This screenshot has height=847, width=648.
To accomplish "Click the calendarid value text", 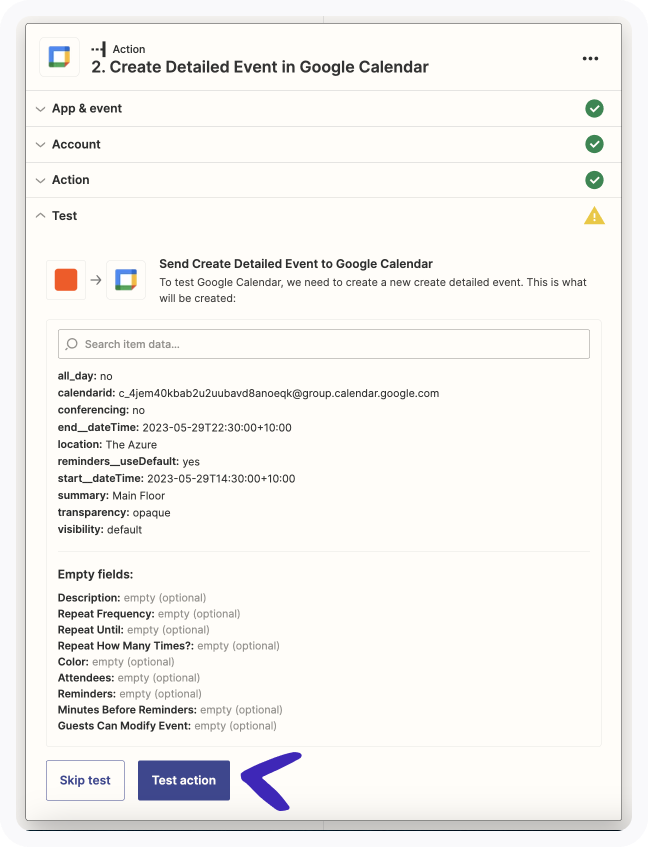I will tap(279, 393).
